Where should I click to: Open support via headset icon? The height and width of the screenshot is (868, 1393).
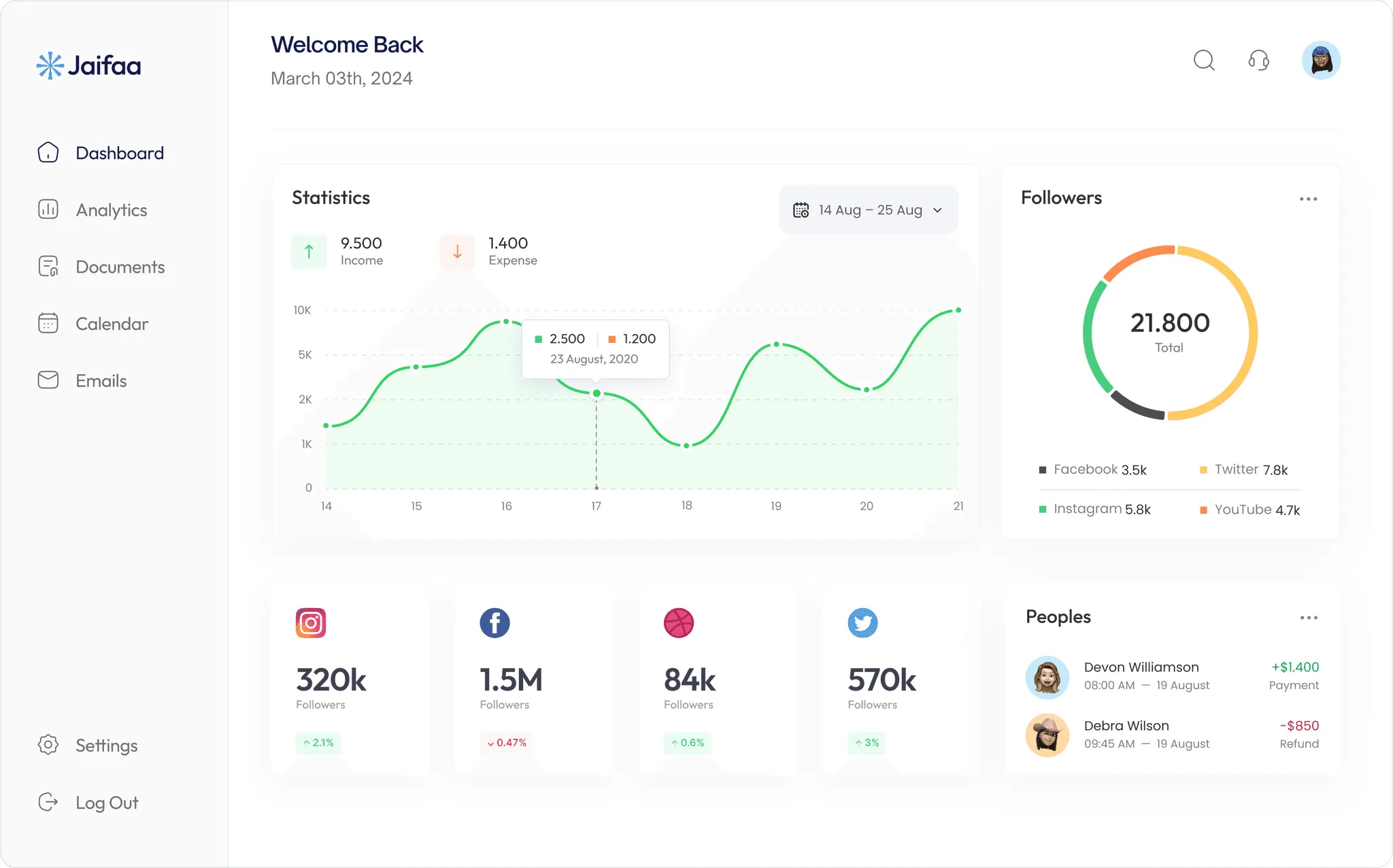point(1258,61)
